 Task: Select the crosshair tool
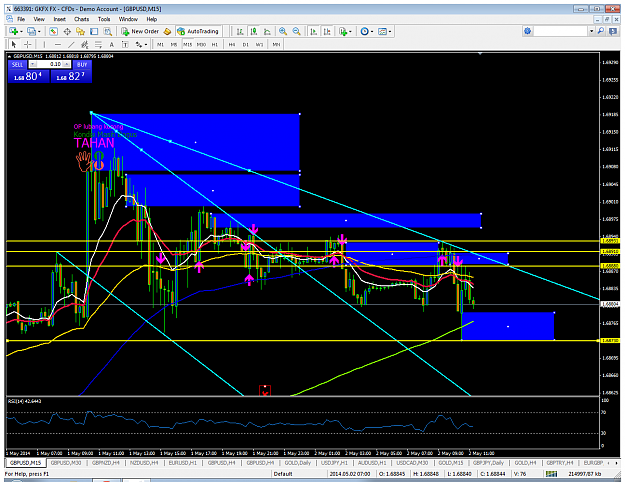click(x=28, y=44)
